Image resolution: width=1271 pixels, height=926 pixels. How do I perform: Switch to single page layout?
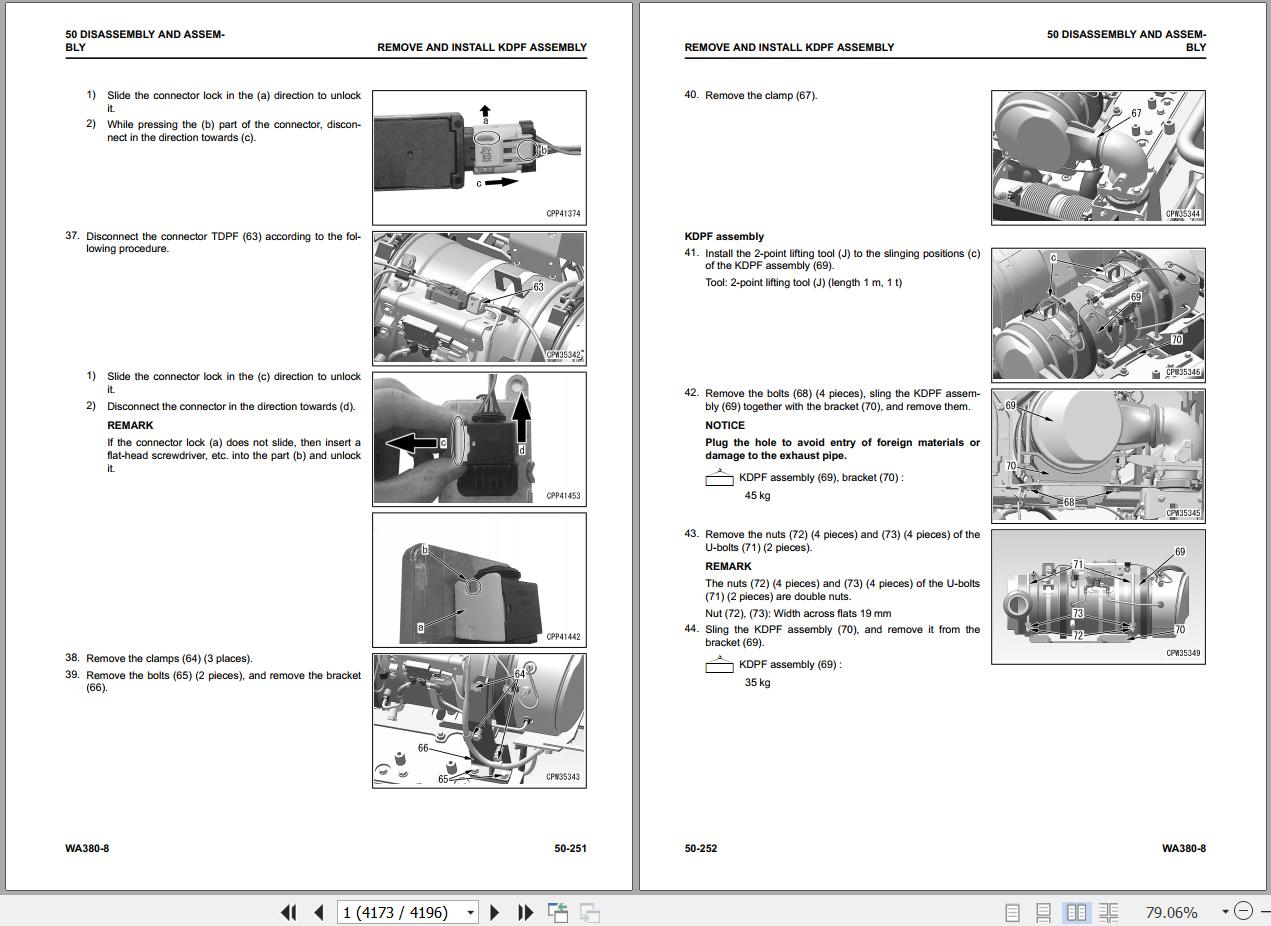pos(1012,912)
